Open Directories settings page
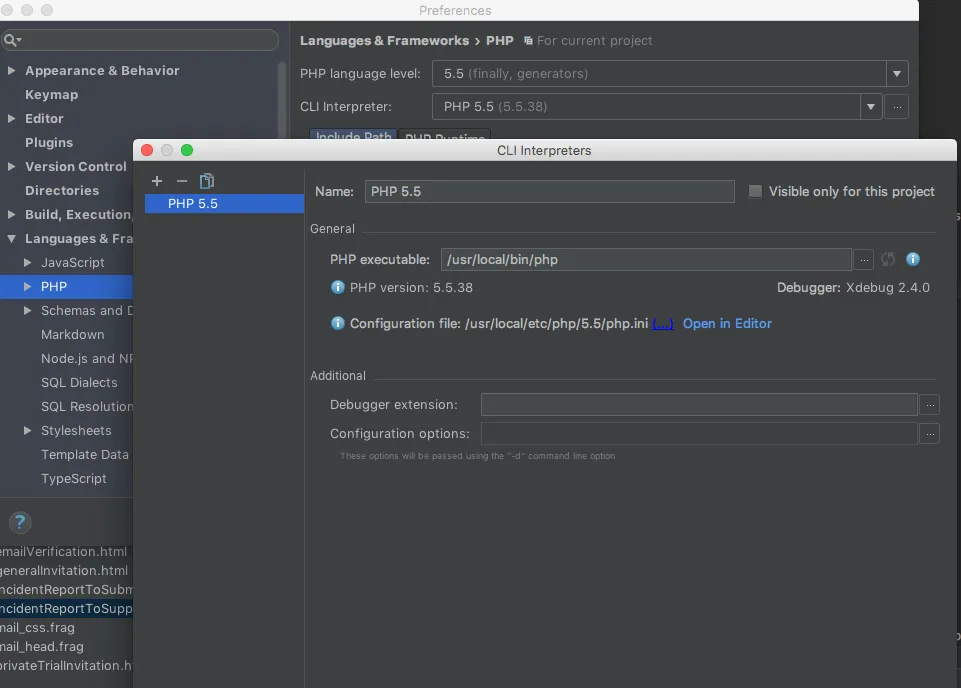This screenshot has height=688, width=961. pos(62,191)
